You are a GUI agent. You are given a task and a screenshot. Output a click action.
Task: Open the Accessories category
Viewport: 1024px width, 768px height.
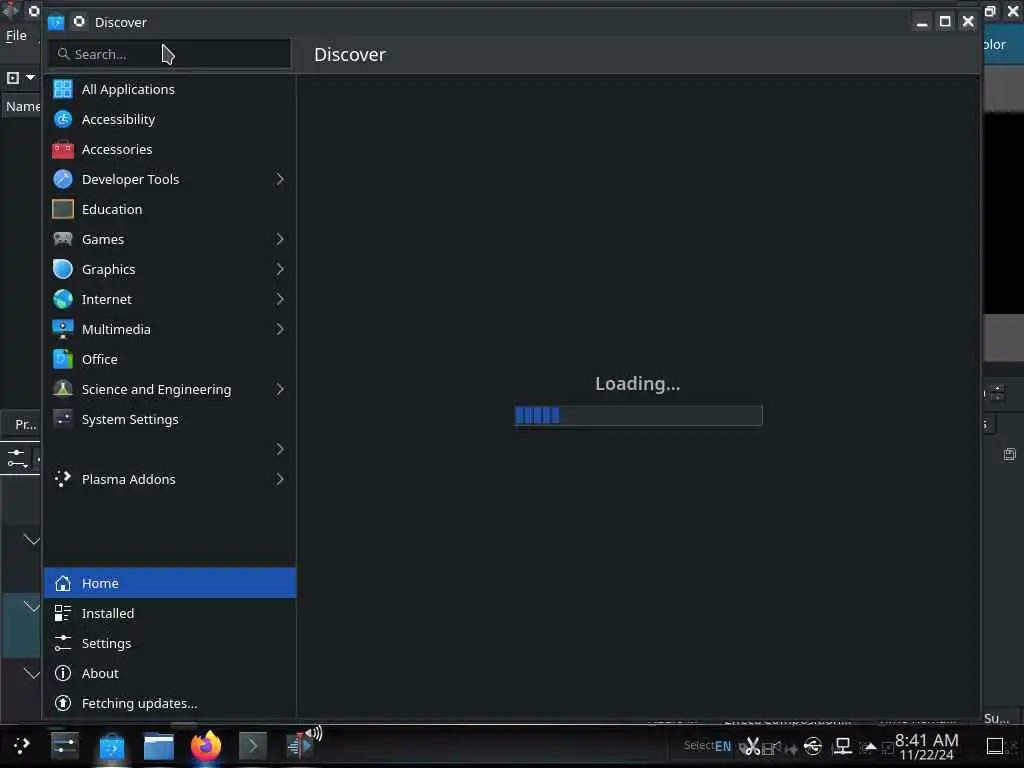[x=170, y=149]
